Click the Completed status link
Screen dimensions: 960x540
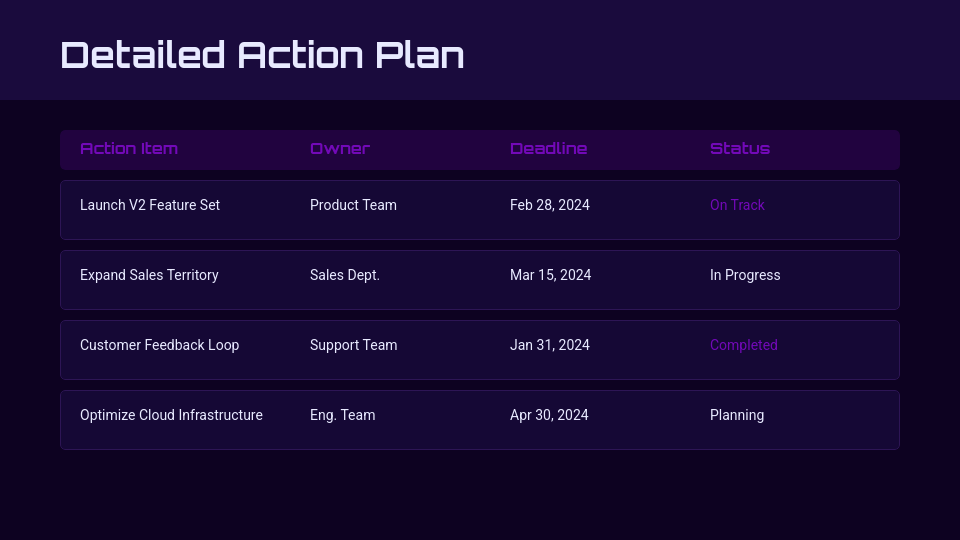pyautogui.click(x=743, y=345)
